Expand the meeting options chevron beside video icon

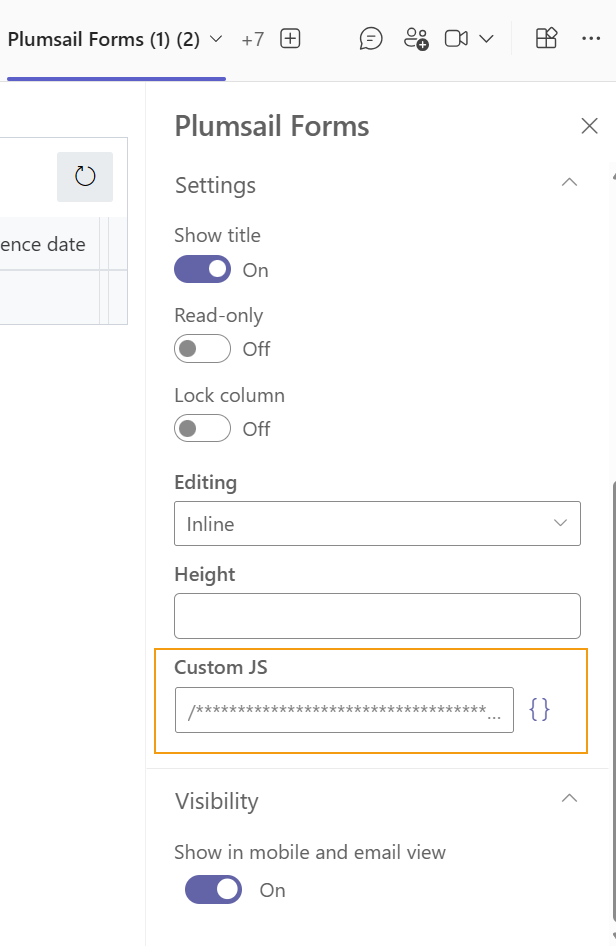click(x=487, y=39)
